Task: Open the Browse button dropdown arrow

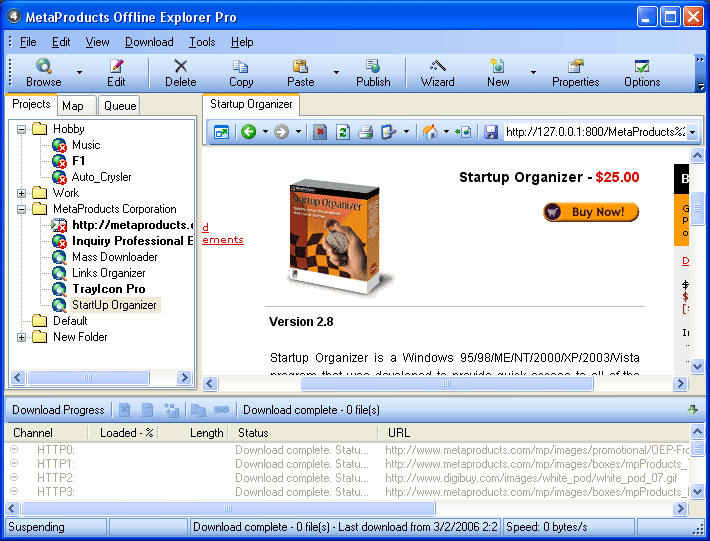Action: tap(79, 72)
